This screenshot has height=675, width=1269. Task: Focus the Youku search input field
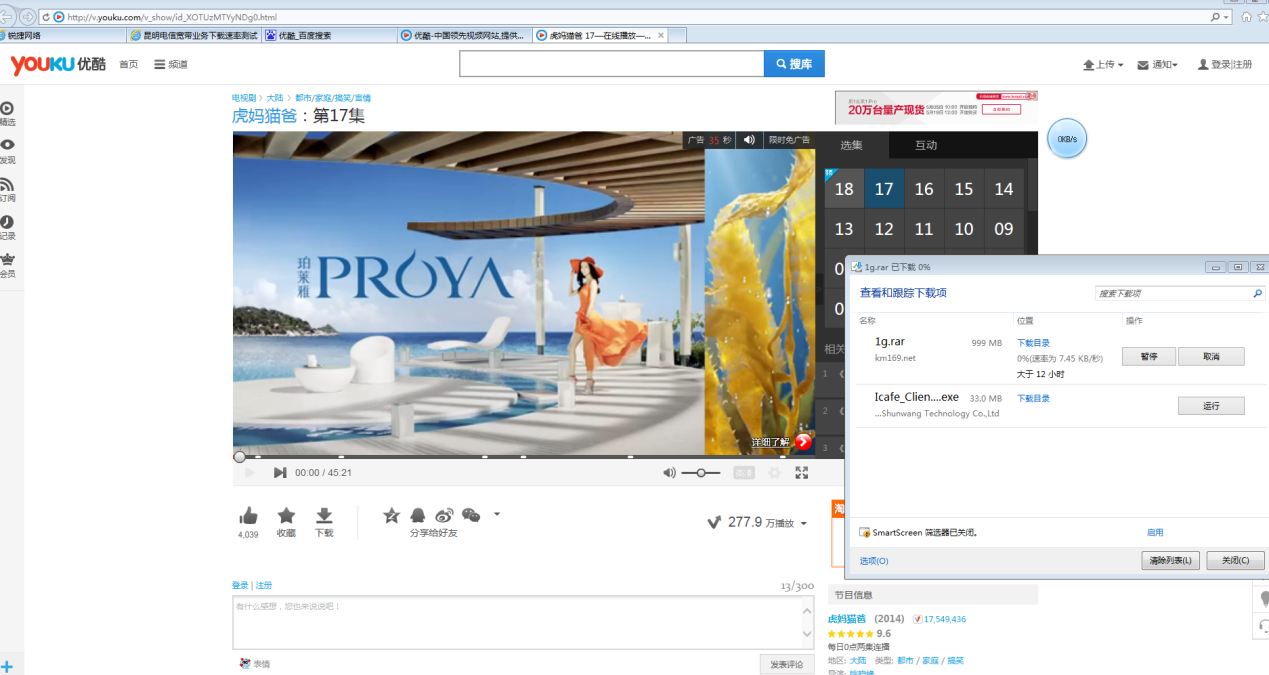612,64
